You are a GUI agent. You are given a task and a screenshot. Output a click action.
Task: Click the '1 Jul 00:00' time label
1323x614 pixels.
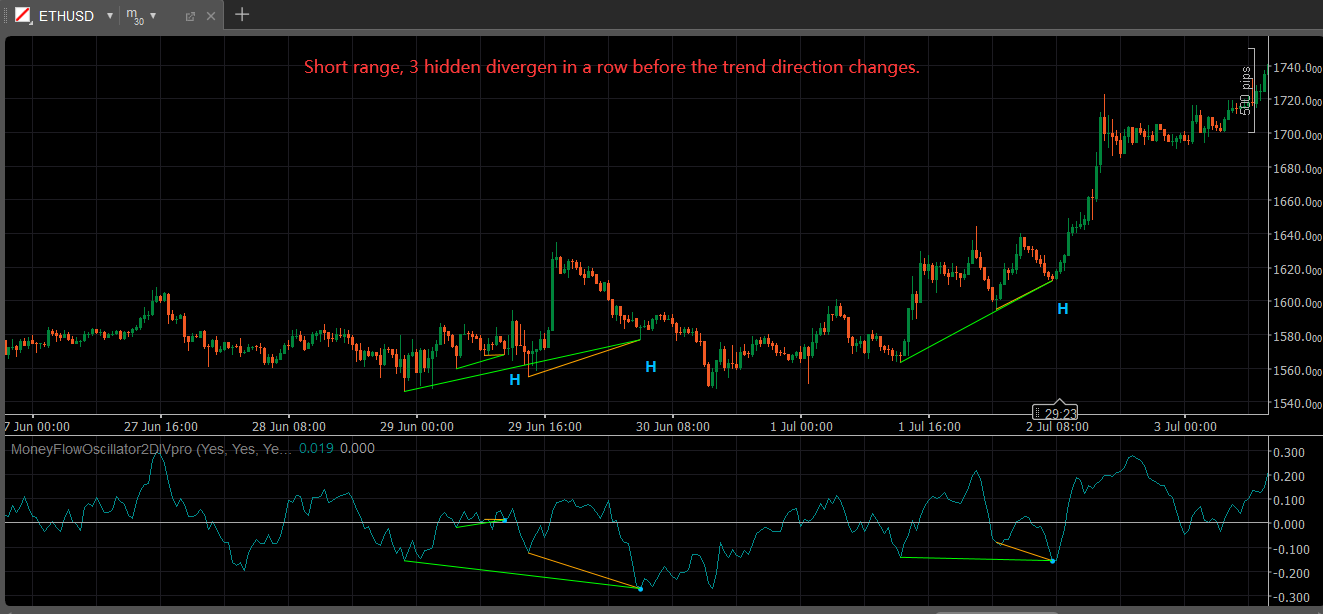[802, 427]
